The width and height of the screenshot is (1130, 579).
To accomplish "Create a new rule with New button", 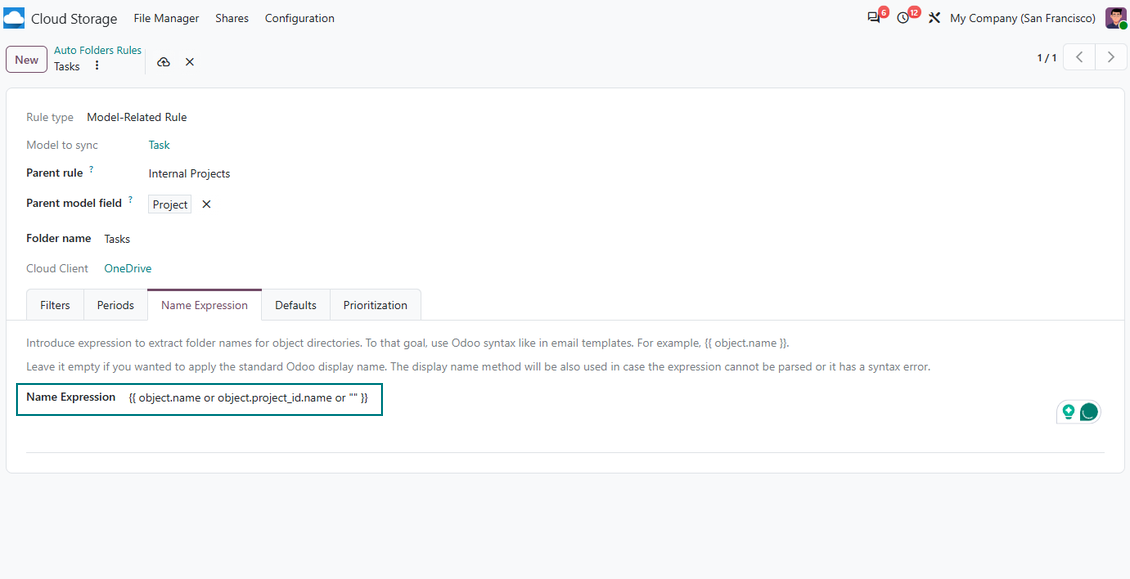I will pyautogui.click(x=27, y=60).
